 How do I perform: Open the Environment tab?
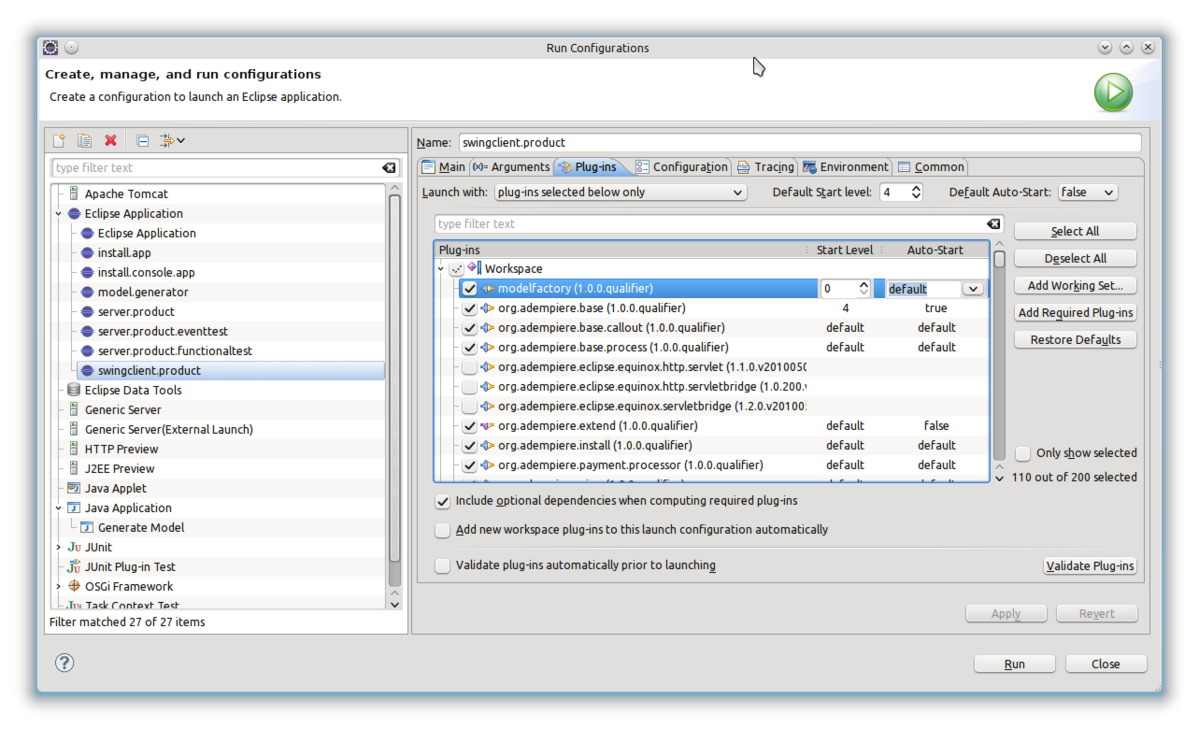pyautogui.click(x=845, y=167)
